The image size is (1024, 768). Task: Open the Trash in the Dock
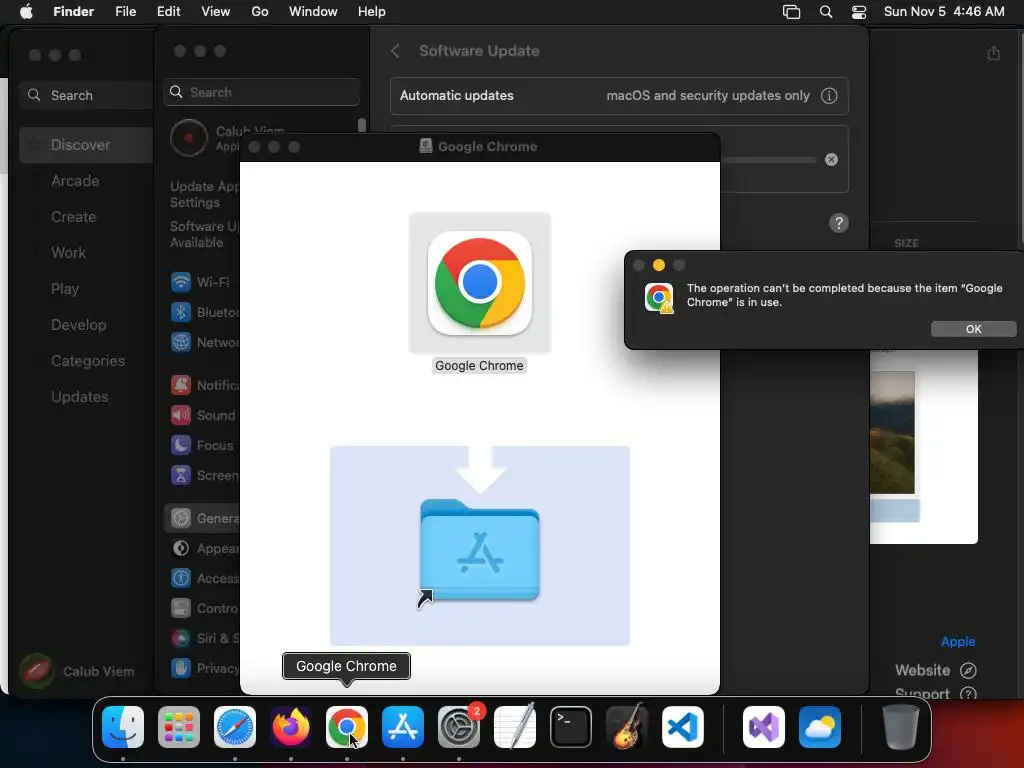pos(901,727)
